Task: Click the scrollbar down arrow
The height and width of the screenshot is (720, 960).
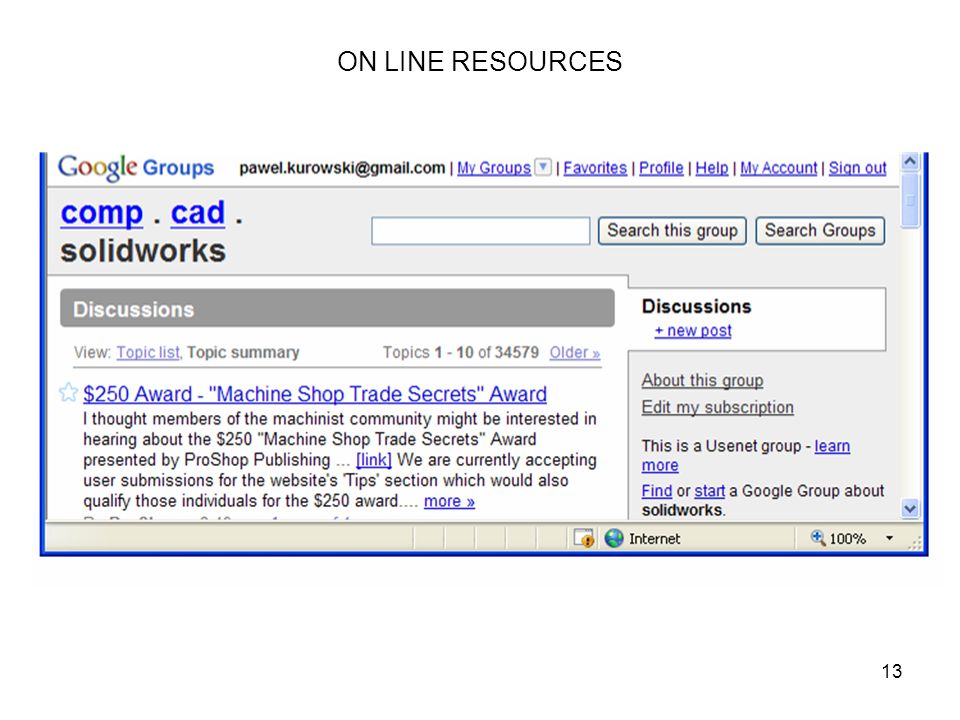Action: click(x=910, y=509)
